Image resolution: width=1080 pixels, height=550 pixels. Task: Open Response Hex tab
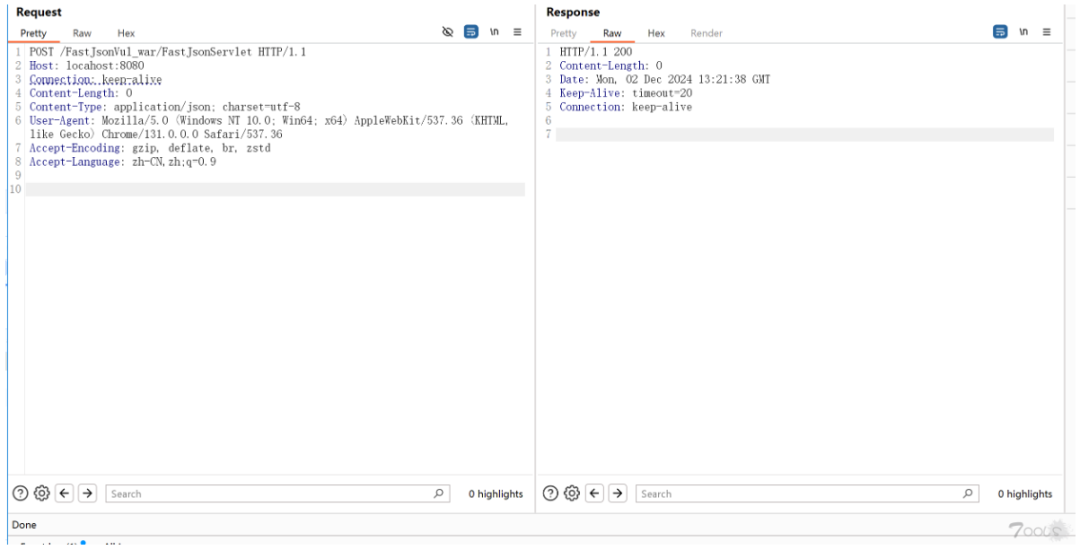tap(656, 33)
